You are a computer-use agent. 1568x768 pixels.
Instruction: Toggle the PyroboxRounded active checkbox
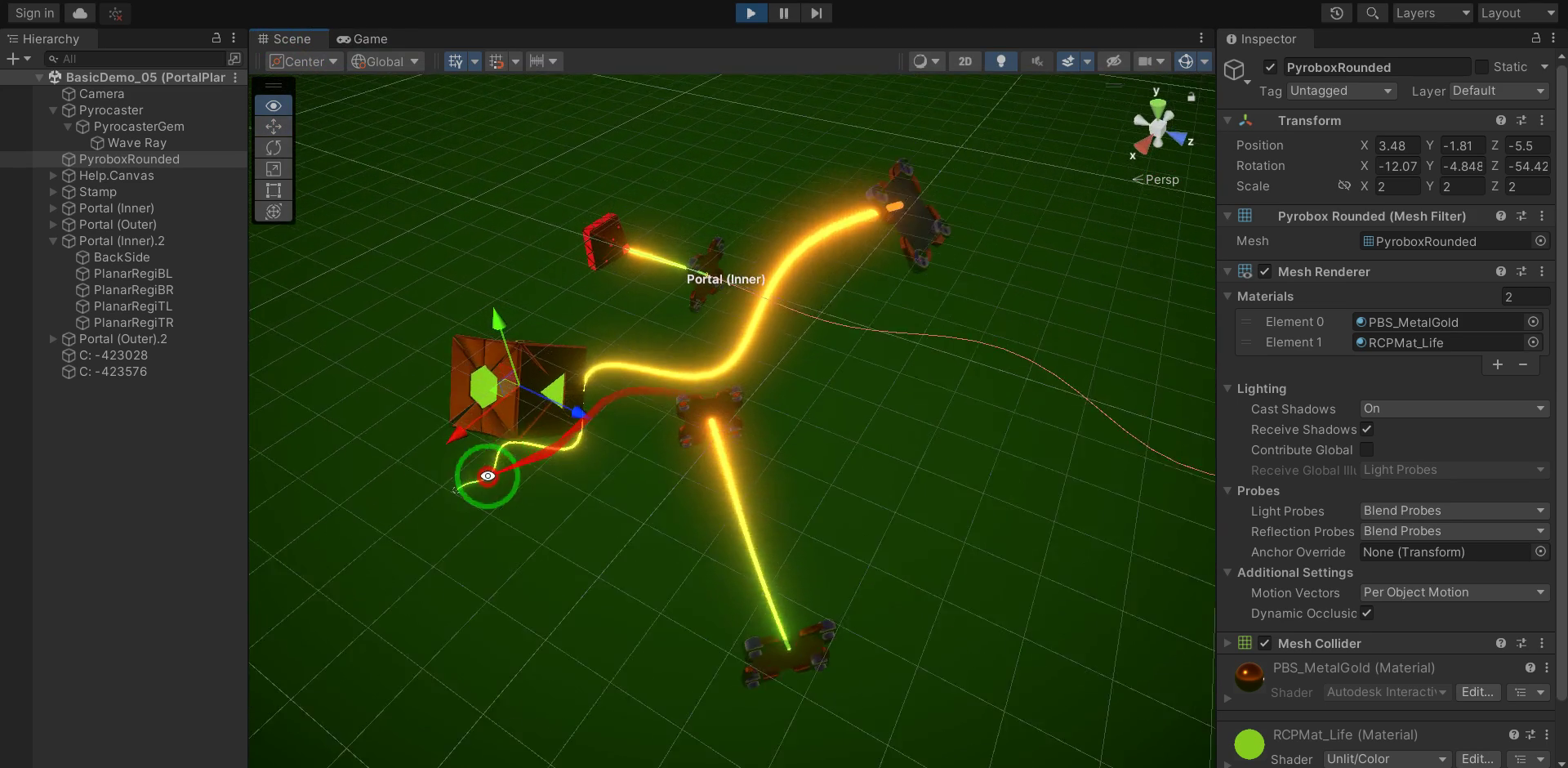coord(1270,67)
